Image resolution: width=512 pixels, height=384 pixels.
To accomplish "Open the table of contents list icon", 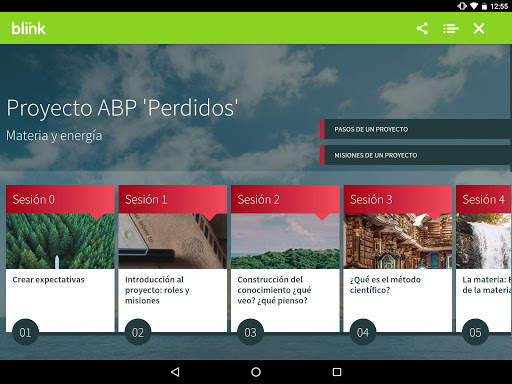I will (451, 29).
